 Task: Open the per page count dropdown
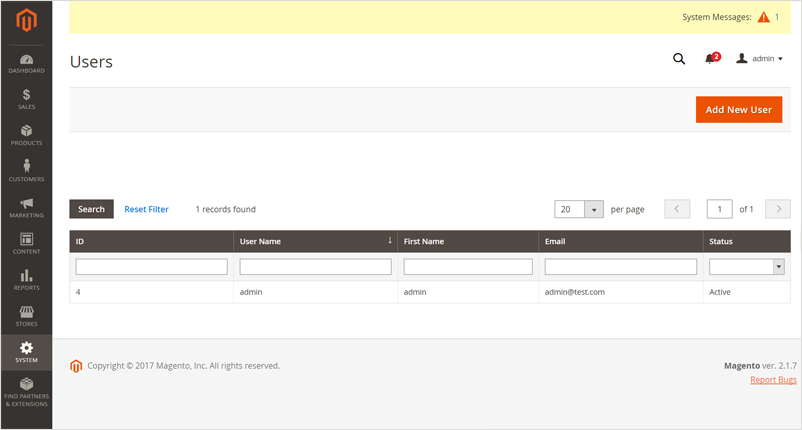coord(593,209)
